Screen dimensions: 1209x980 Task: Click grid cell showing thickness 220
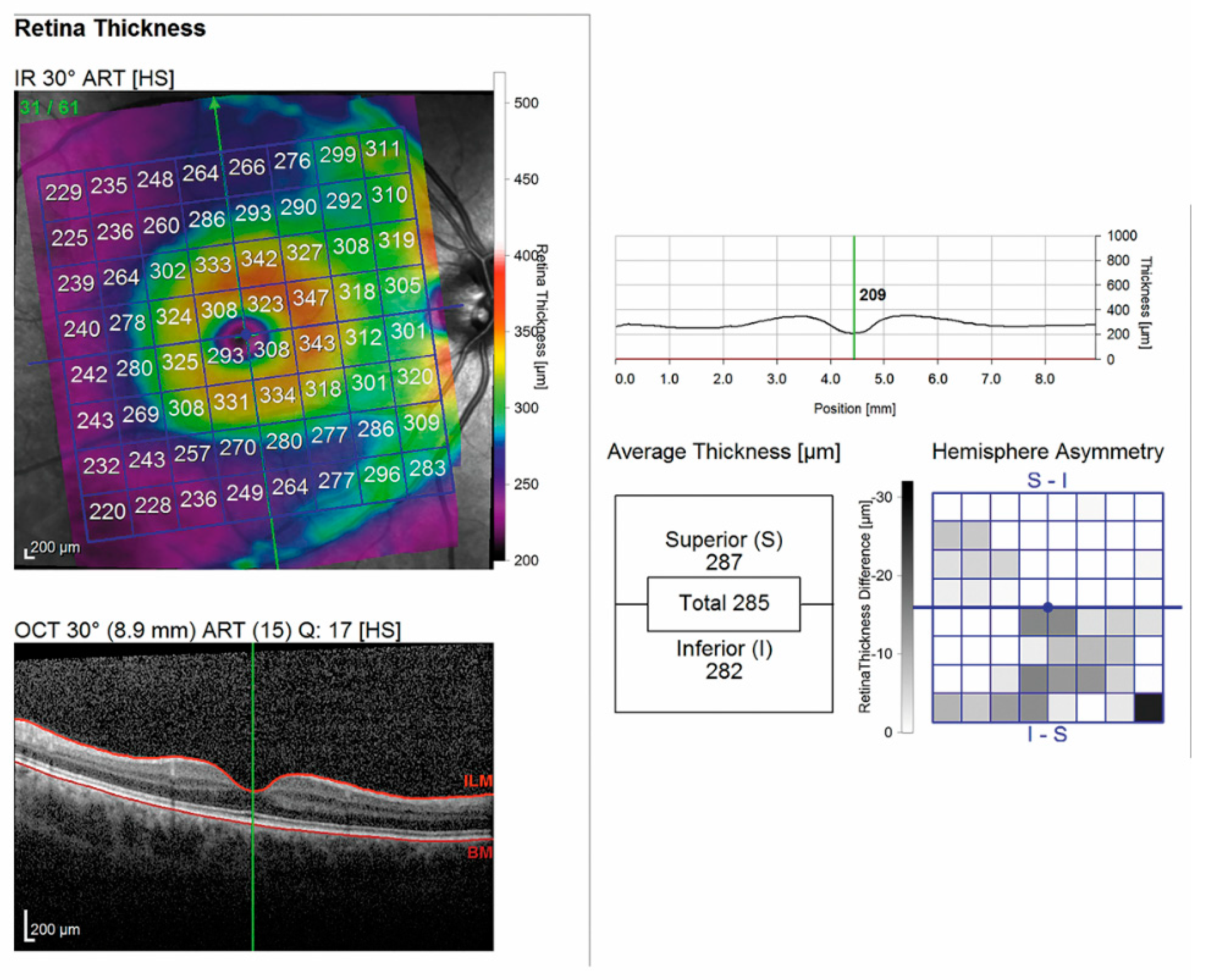pyautogui.click(x=107, y=511)
